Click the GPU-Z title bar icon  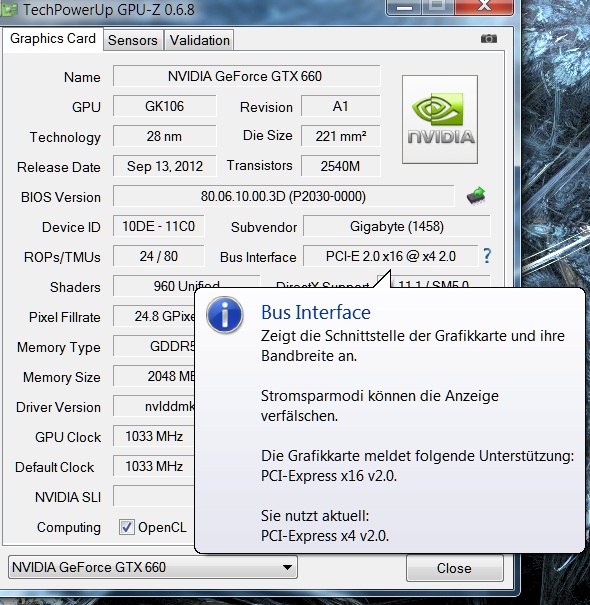[8, 9]
